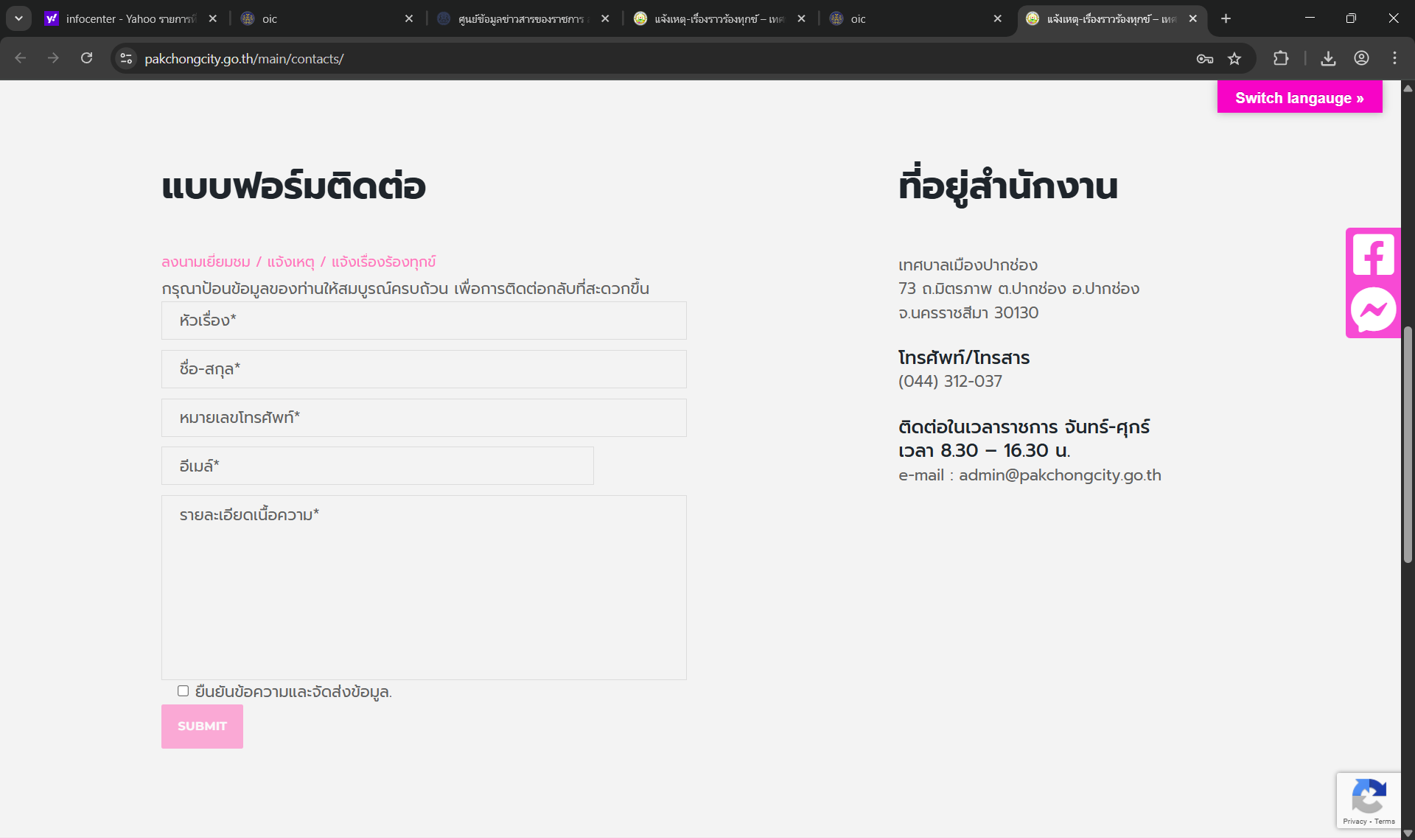Go back using the back arrow

point(21,58)
